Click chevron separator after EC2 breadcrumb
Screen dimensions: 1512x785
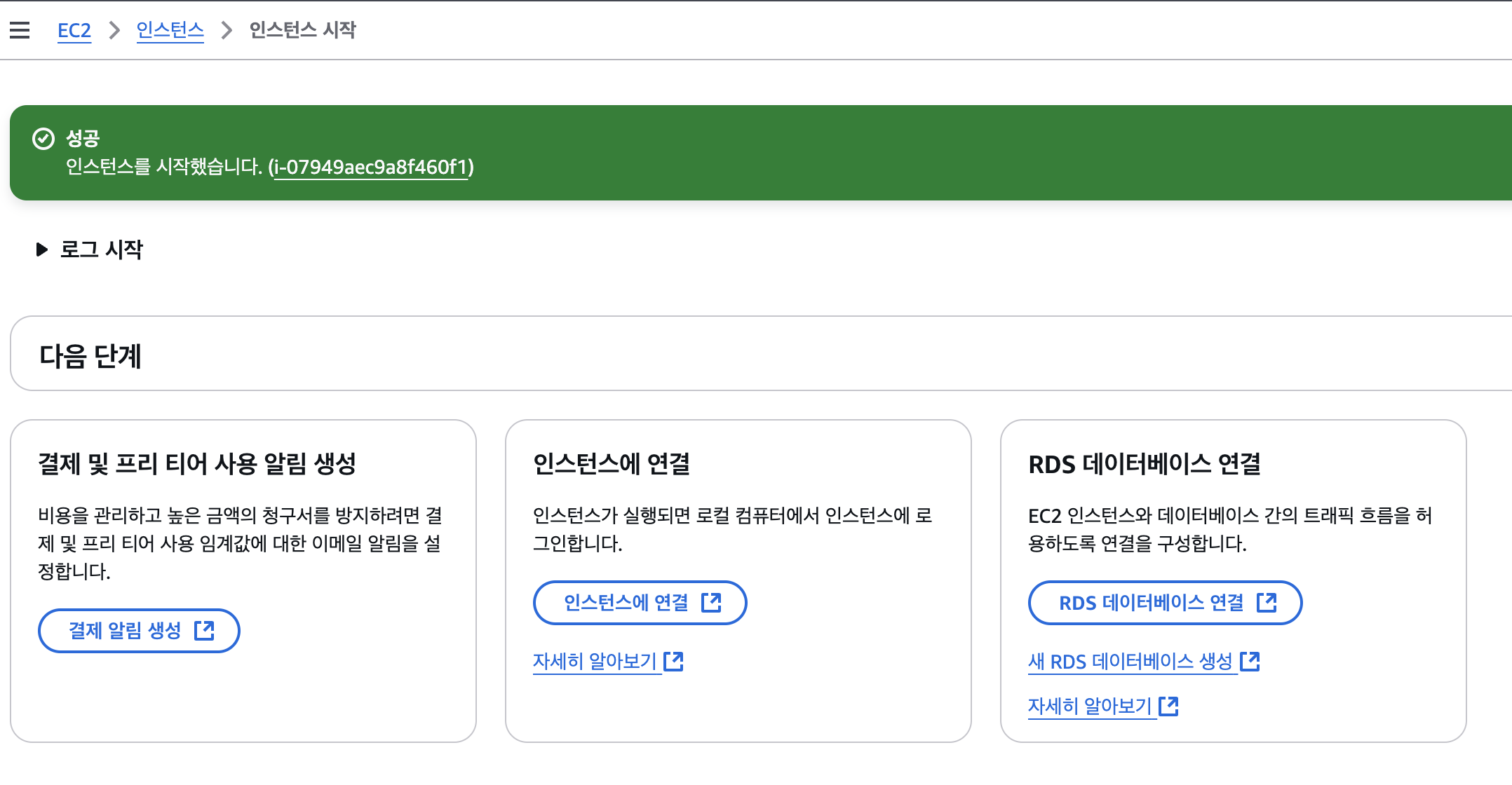114,30
